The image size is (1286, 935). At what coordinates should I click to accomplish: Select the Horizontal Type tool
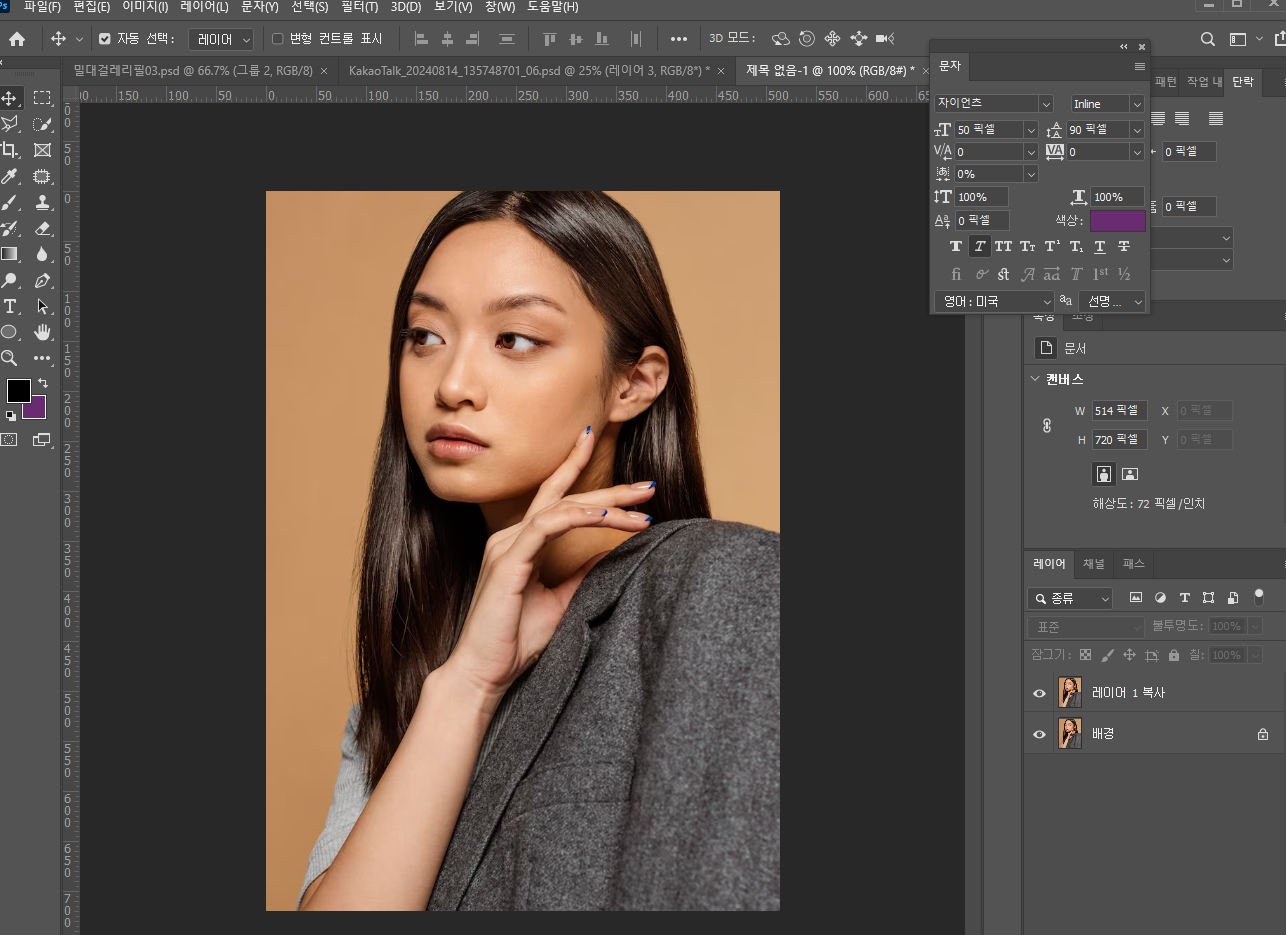(x=10, y=306)
